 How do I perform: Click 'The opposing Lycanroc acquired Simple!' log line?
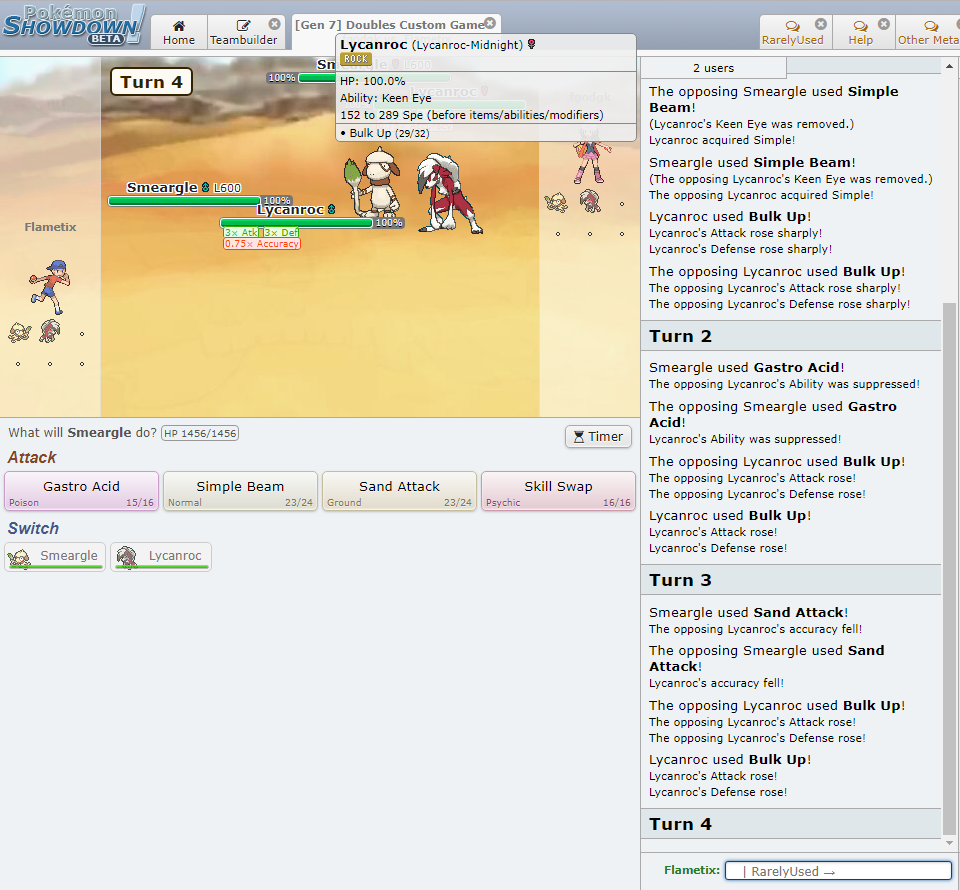[x=761, y=195]
